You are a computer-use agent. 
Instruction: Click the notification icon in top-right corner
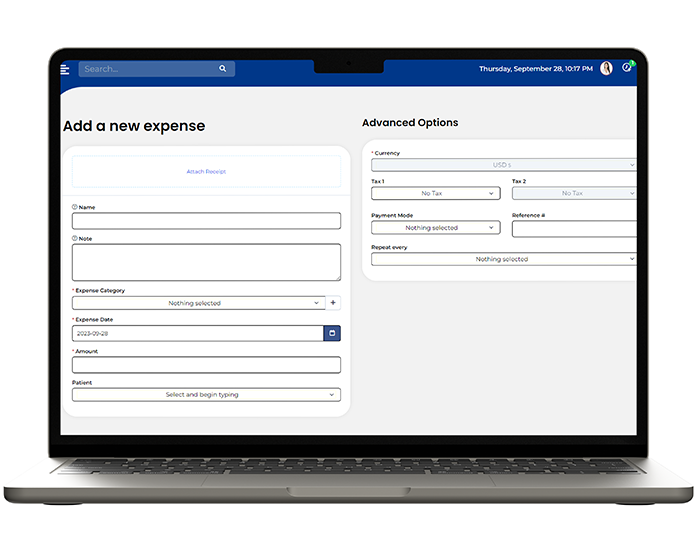coord(627,68)
